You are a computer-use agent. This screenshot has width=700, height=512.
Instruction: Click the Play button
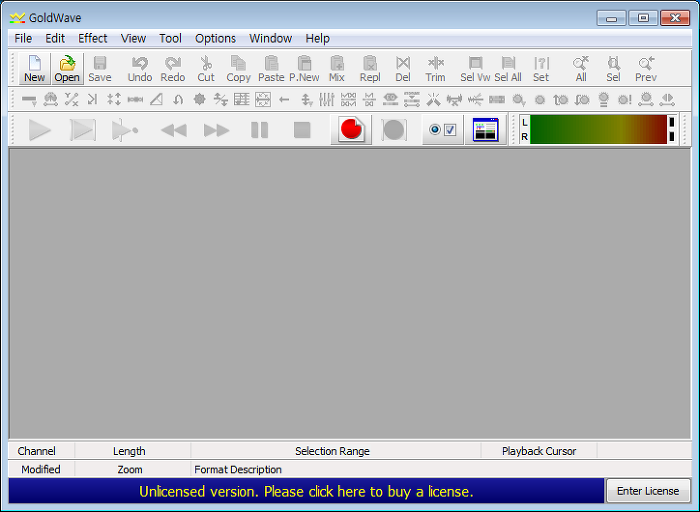[x=40, y=130]
